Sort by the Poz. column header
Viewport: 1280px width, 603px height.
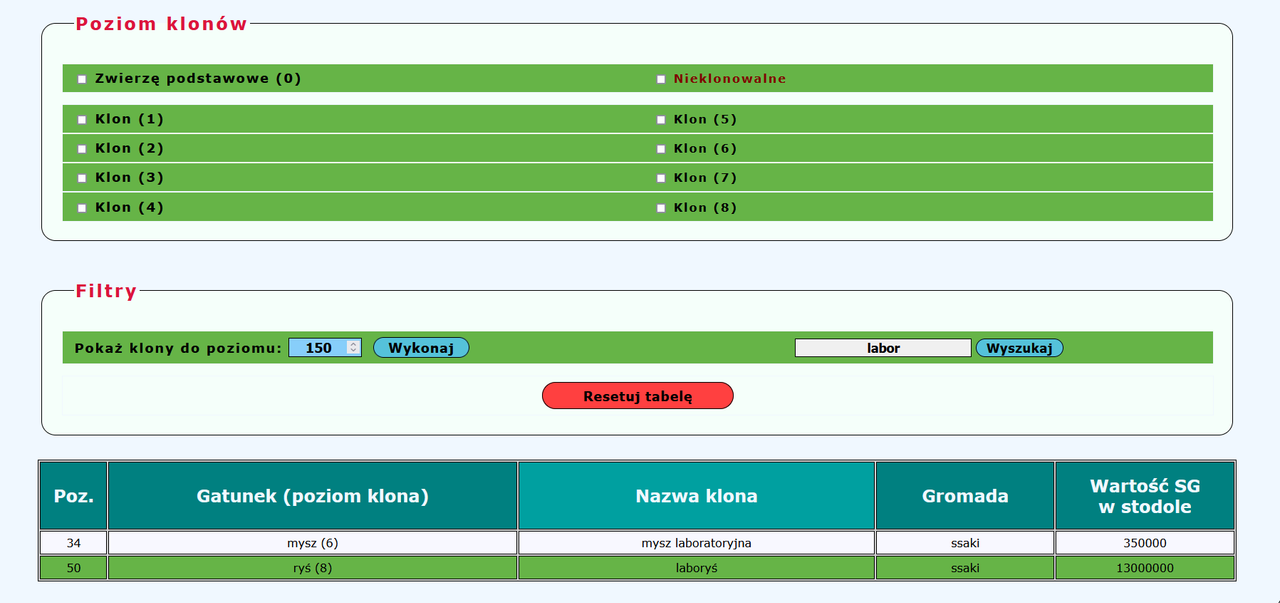(x=74, y=496)
